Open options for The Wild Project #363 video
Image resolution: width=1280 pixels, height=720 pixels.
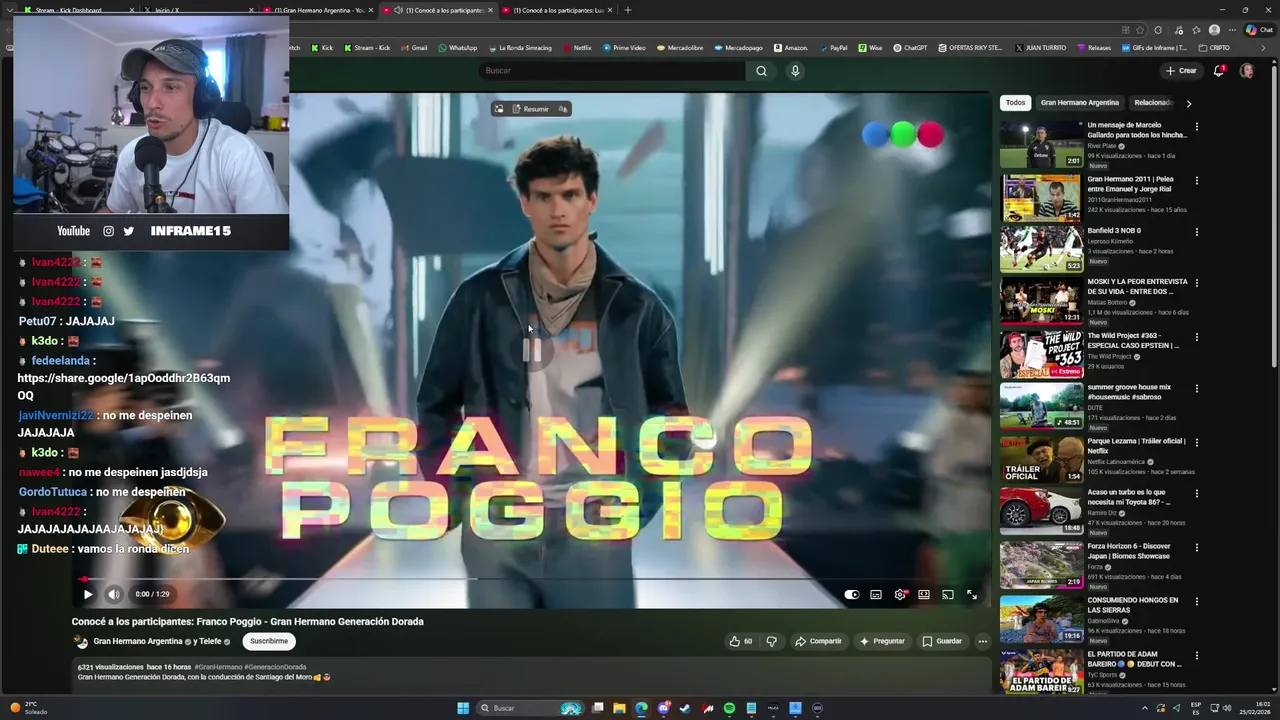(x=1197, y=337)
